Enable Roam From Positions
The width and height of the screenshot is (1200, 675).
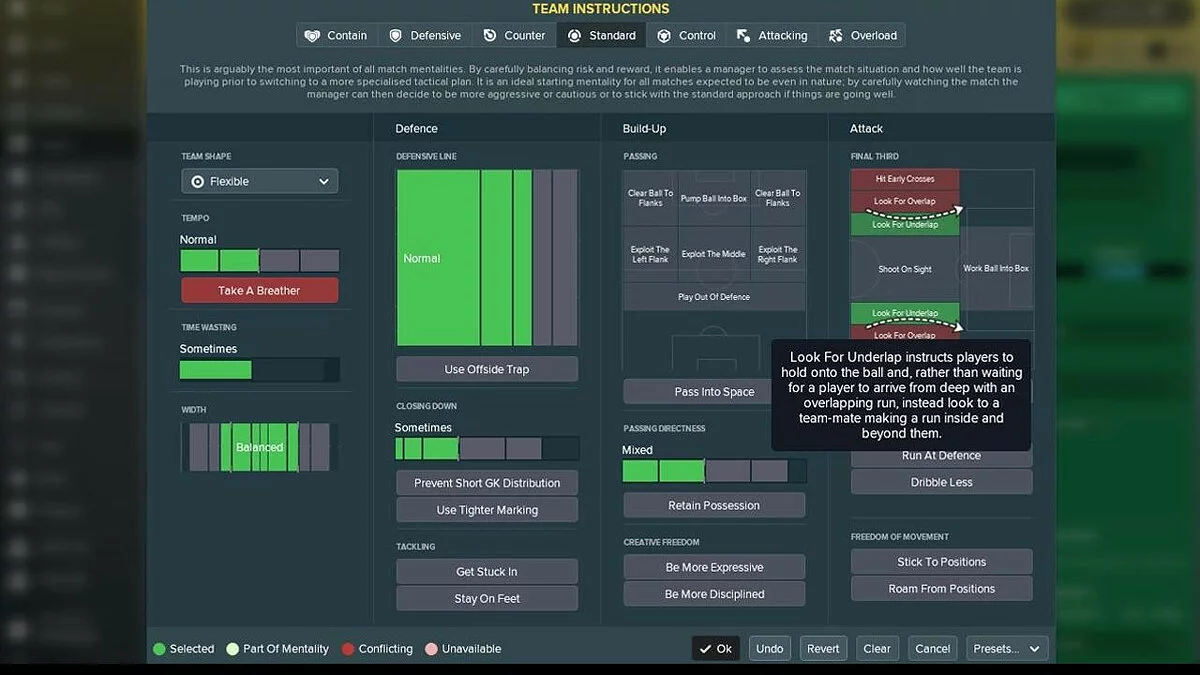coord(940,588)
